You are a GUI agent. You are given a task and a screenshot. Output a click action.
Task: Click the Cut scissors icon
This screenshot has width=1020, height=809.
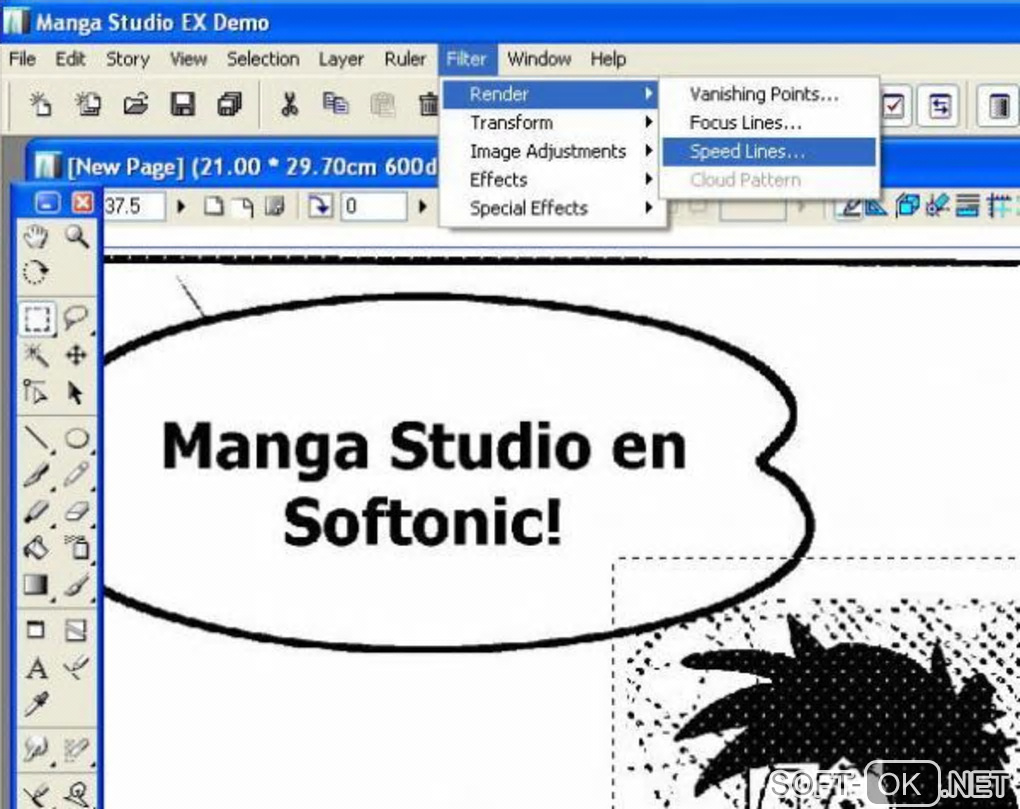pyautogui.click(x=289, y=104)
